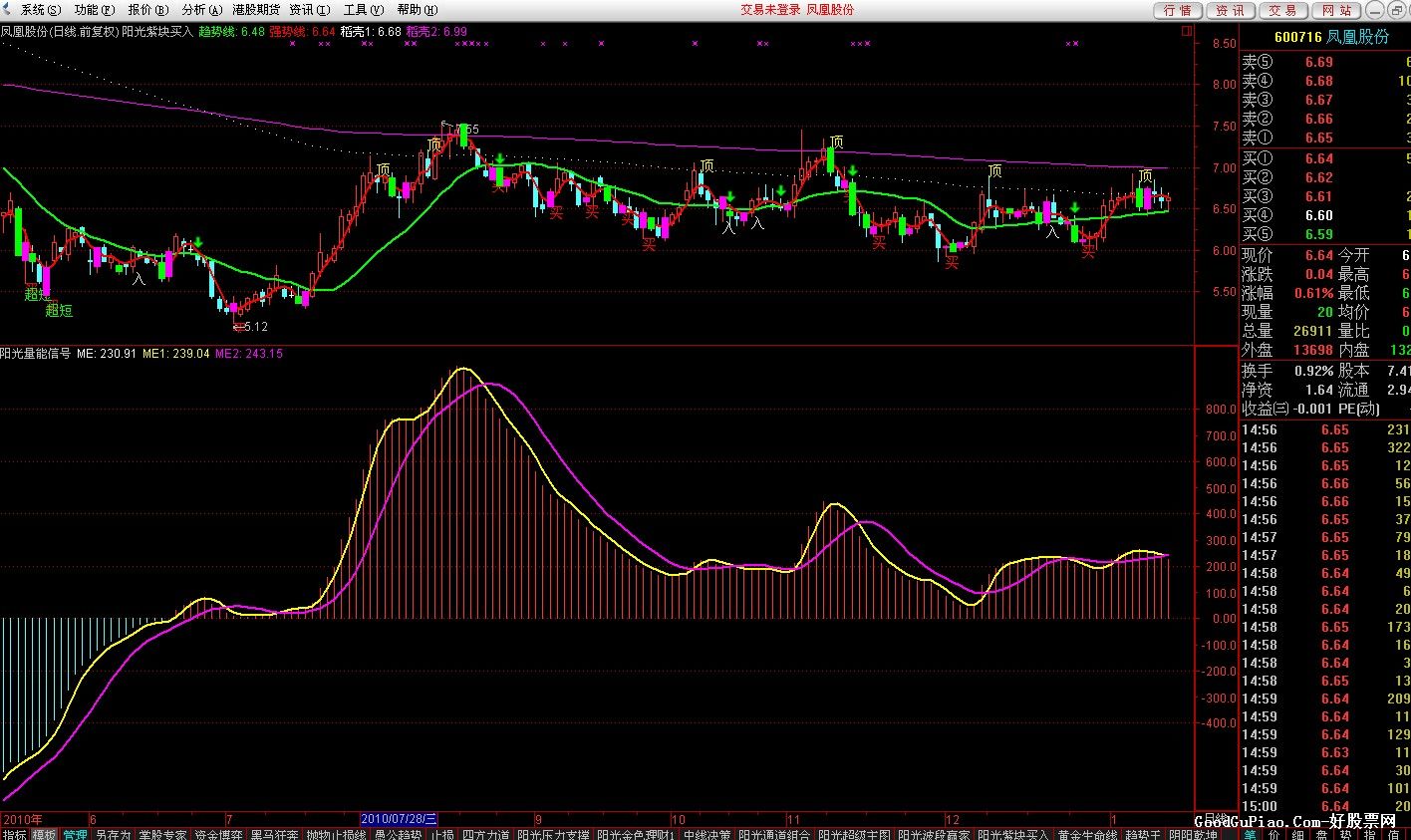Viewport: 1411px width, 840px height.
Task: Click the 交易未登录 status text in title bar
Action: click(769, 9)
